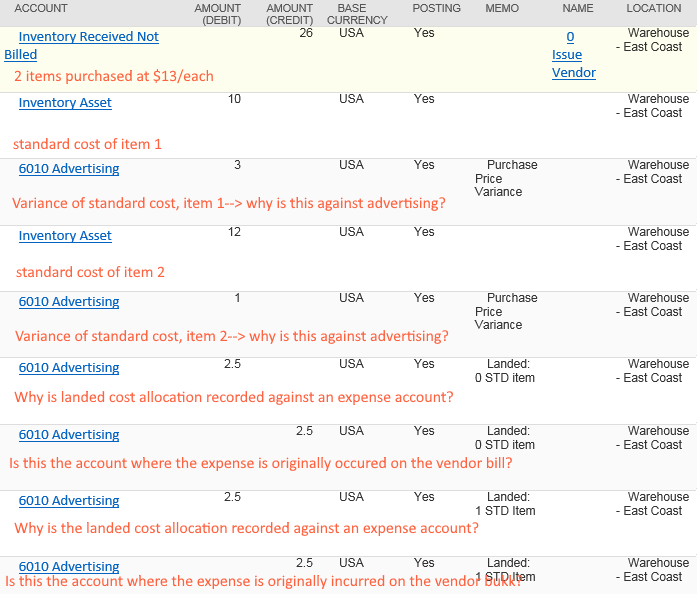Click the note 'Why is the landed cost allocation recorded'
697x594 pixels.
[x=152, y=528]
